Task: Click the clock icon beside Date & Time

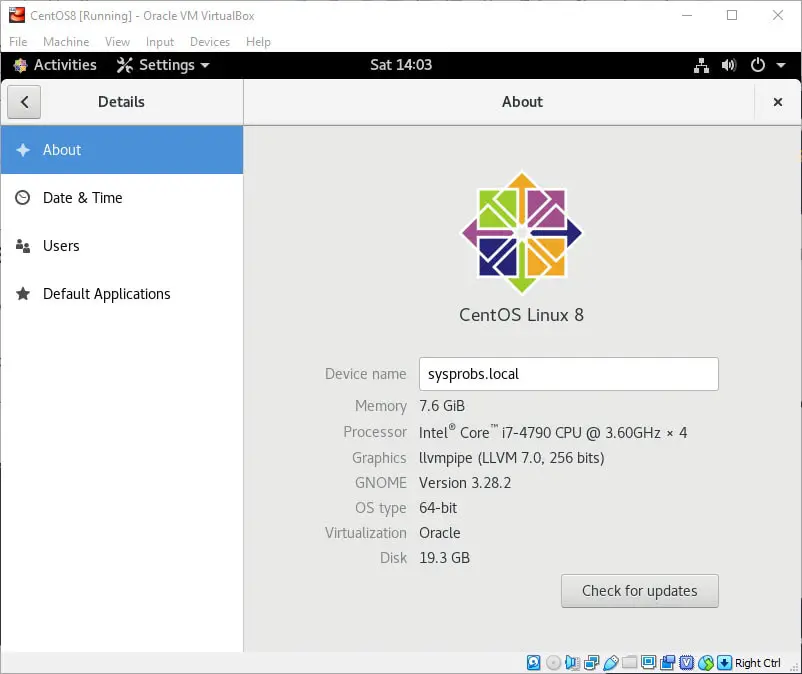Action: pos(23,197)
